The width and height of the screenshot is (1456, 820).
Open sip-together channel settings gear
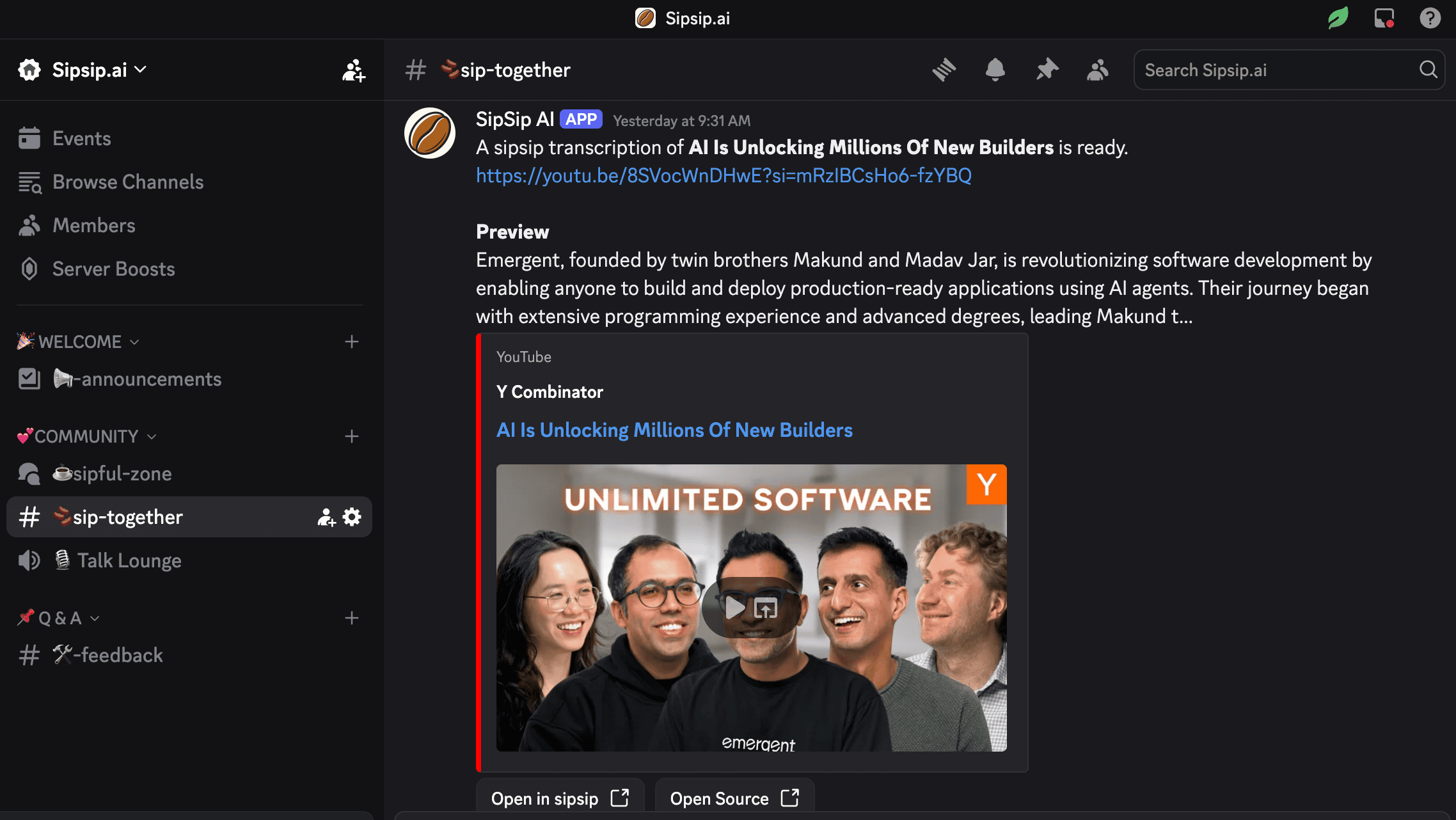pyautogui.click(x=352, y=517)
